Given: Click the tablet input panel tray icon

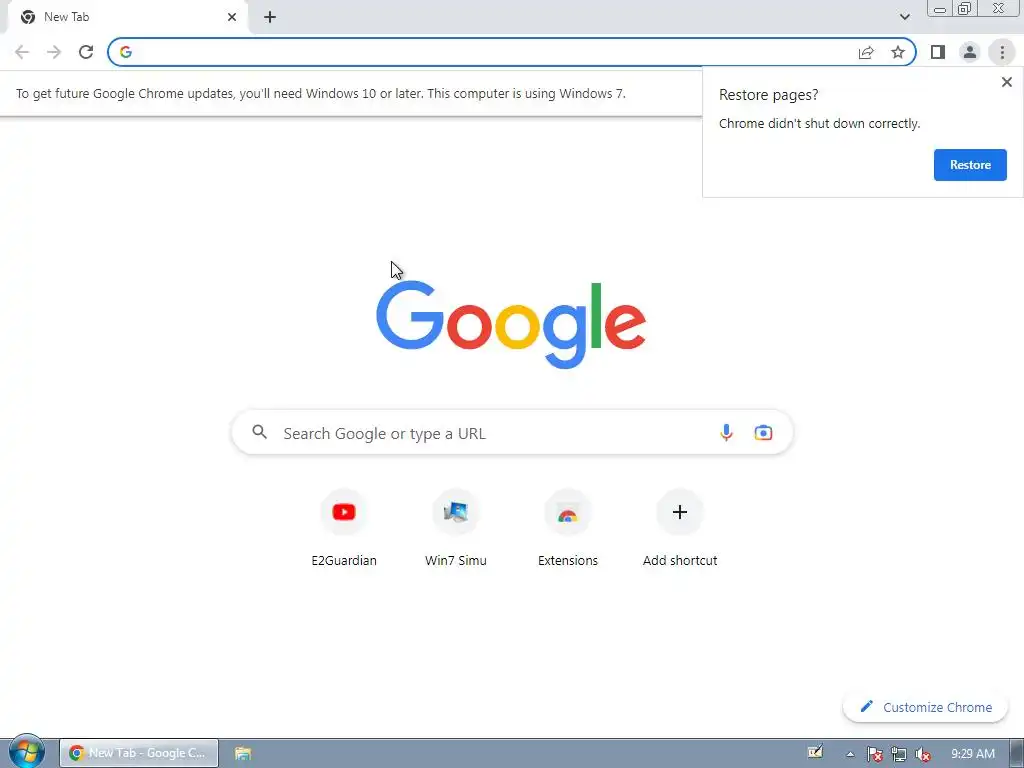Looking at the screenshot, I should click(x=815, y=752).
